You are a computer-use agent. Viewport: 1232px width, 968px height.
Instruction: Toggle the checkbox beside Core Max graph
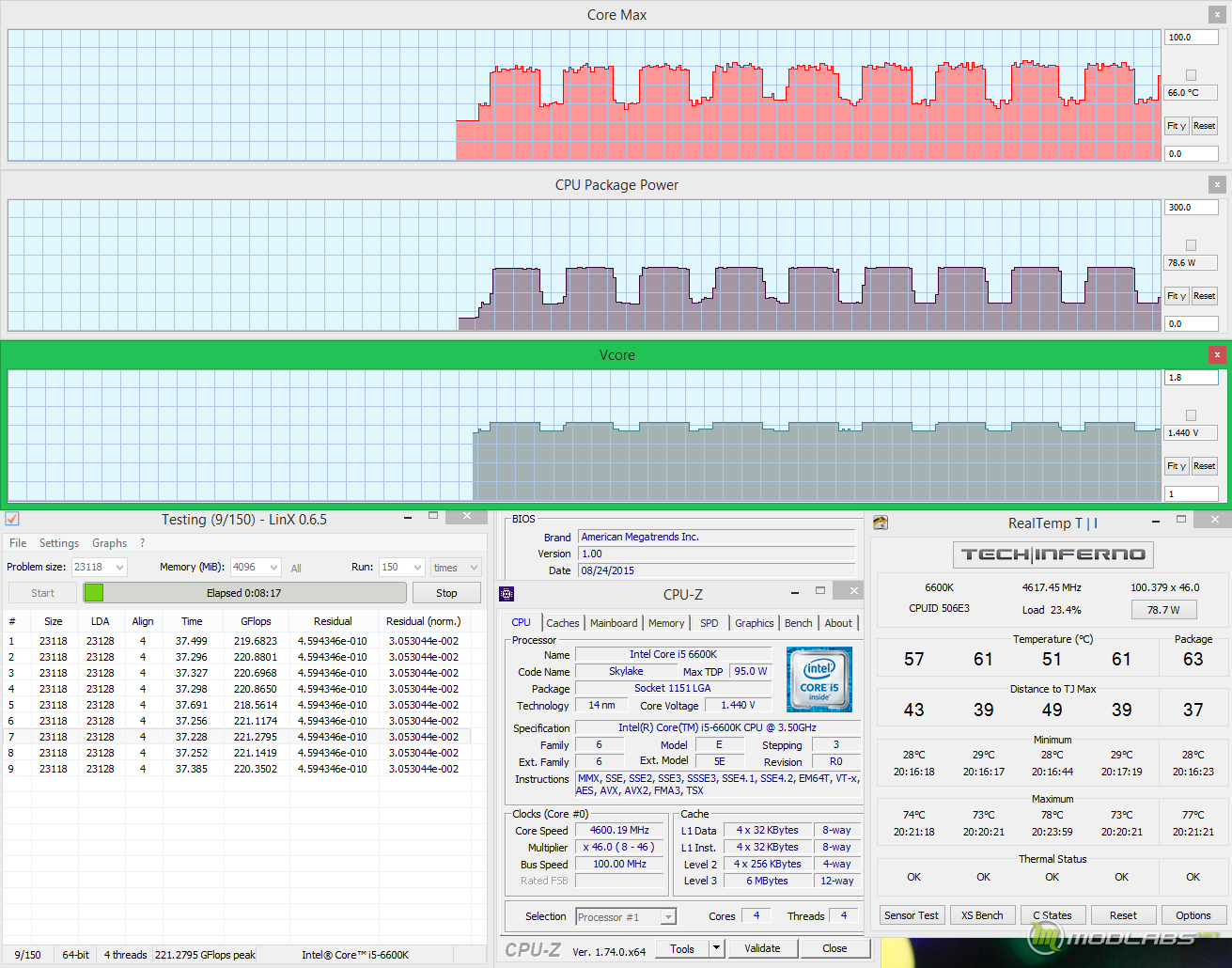point(1192,75)
